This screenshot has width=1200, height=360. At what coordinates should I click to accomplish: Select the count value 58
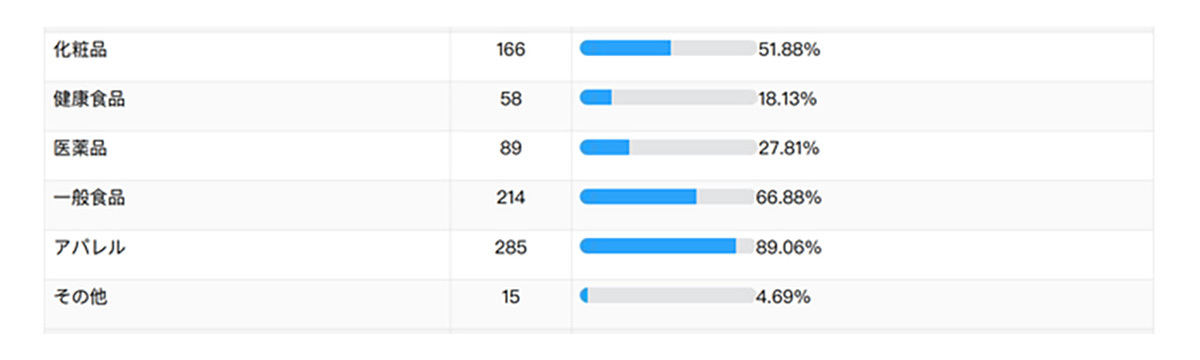pyautogui.click(x=511, y=98)
